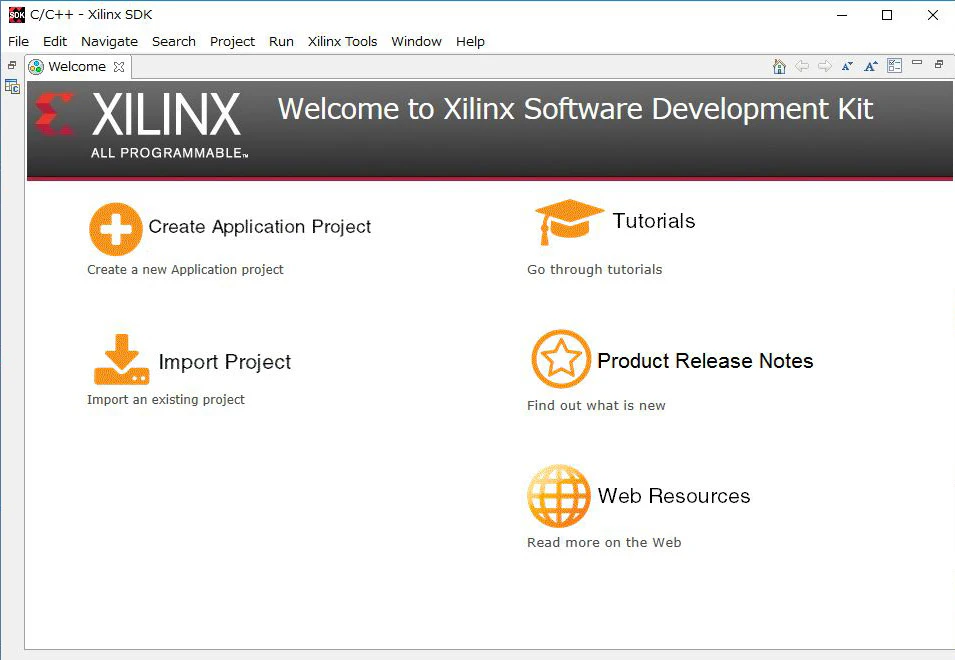This screenshot has height=660, width=955.
Task: Click the Create Application Project link text
Action: tap(259, 226)
